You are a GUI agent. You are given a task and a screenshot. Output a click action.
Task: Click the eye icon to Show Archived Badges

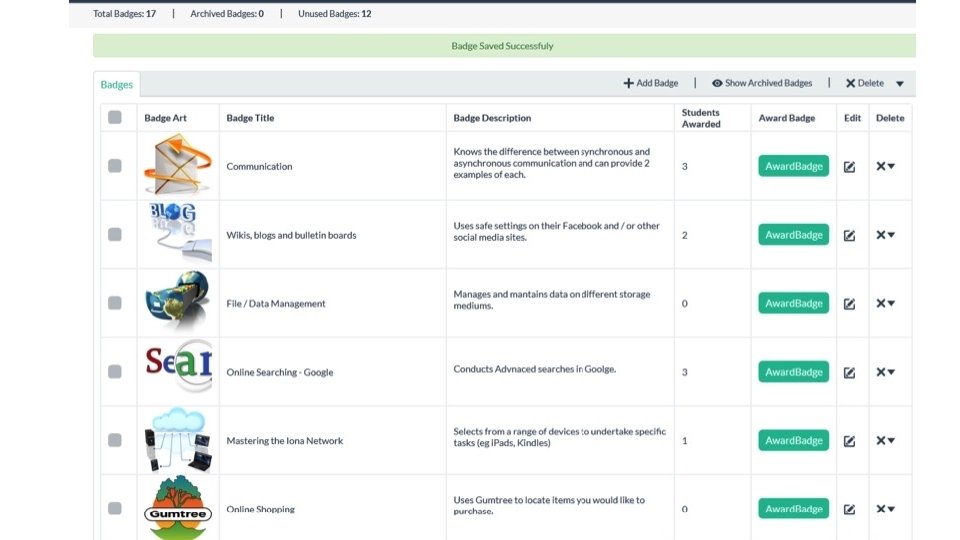[717, 83]
